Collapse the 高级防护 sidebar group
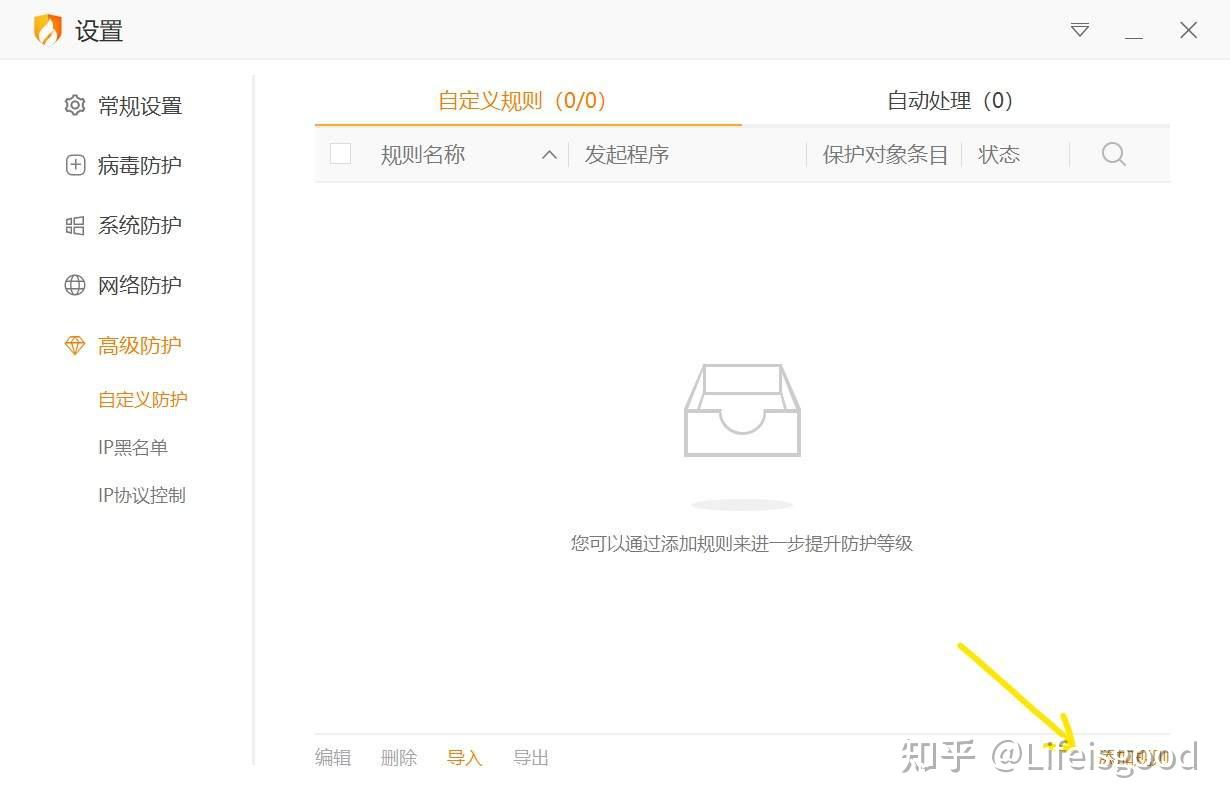 coord(140,346)
